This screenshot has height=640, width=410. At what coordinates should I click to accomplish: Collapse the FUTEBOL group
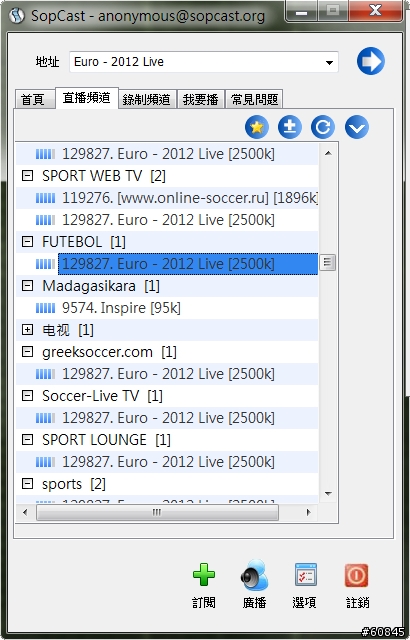tap(27, 242)
